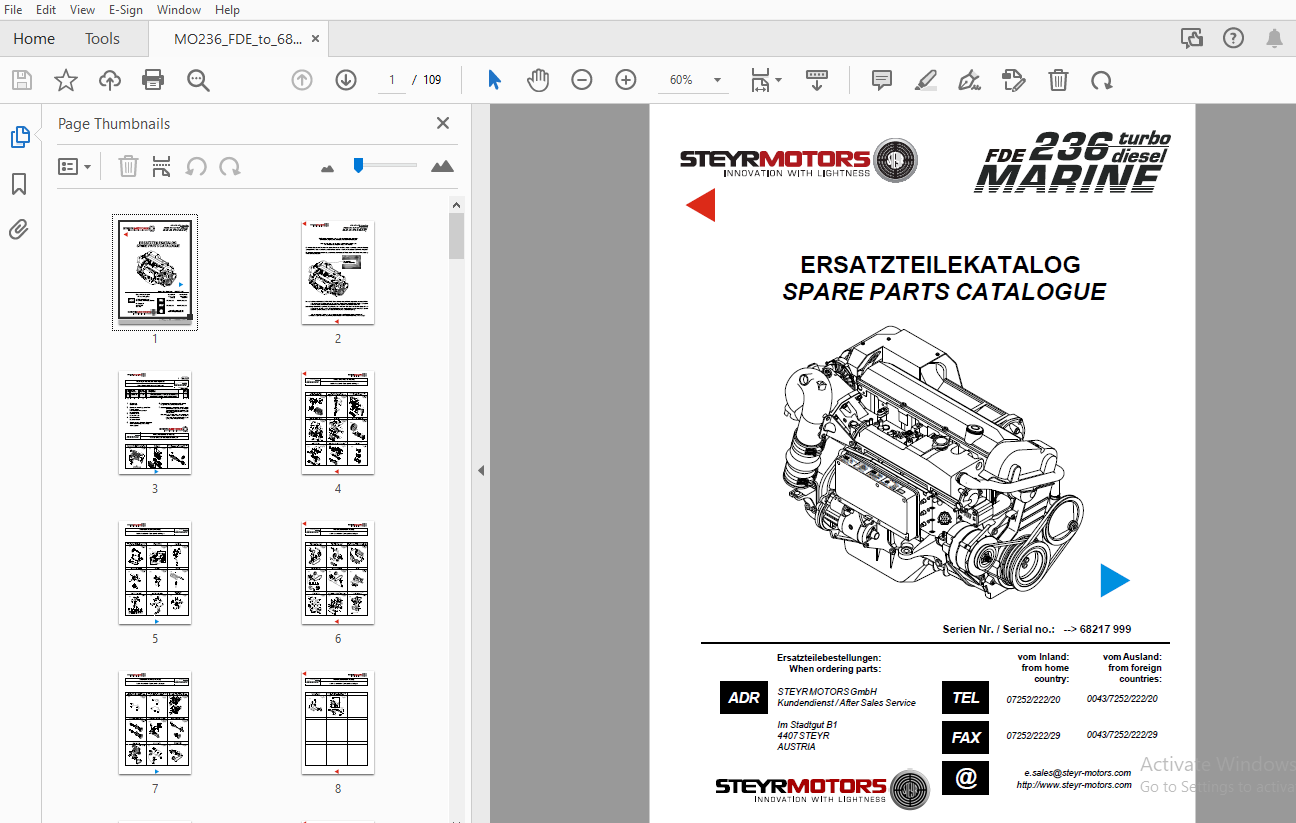This screenshot has width=1296, height=823.
Task: Delete selected thumbnail page trash icon
Action: coord(128,166)
